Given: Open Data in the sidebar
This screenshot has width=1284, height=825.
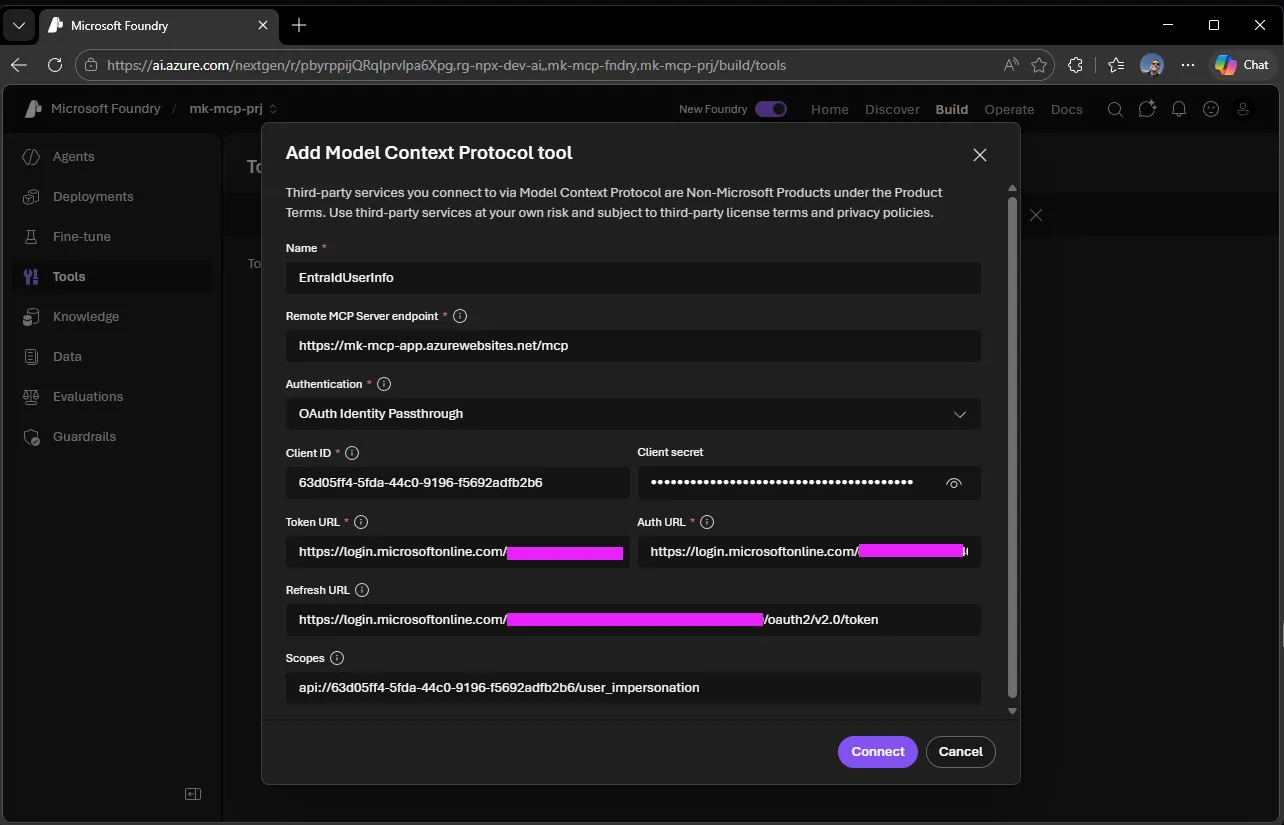Looking at the screenshot, I should [x=112, y=357].
